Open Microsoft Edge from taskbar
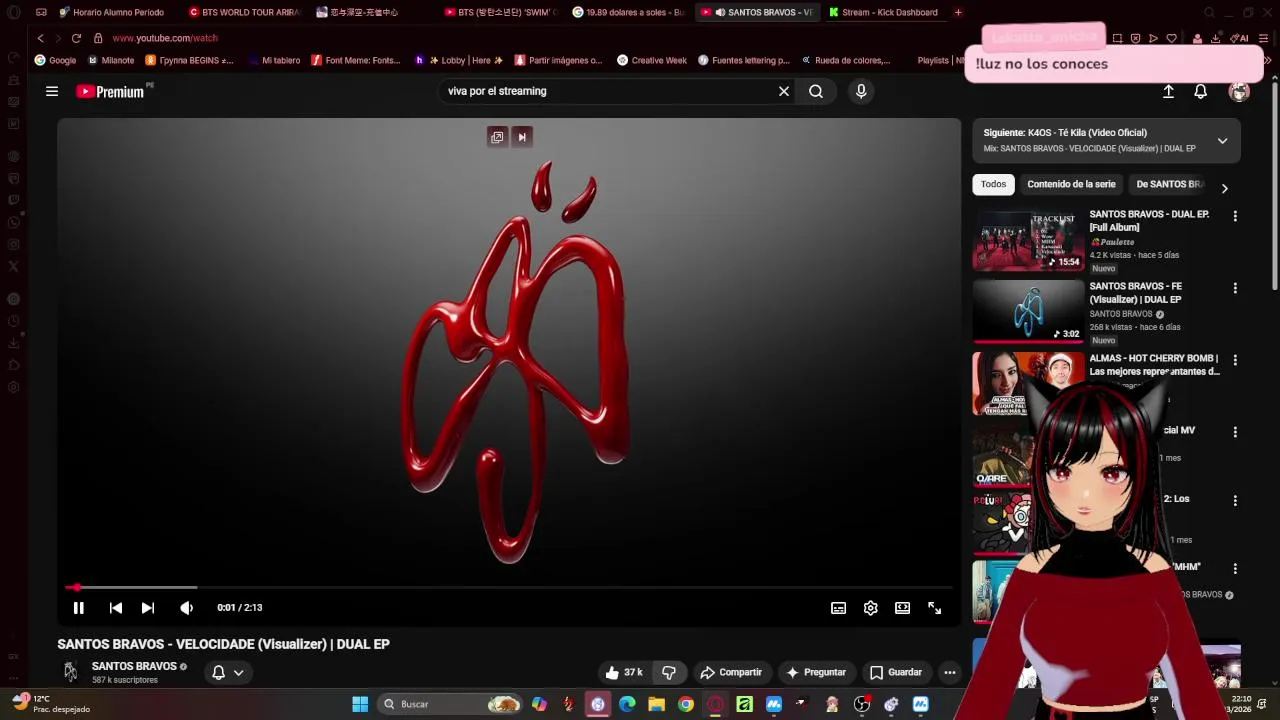Image resolution: width=1280 pixels, height=720 pixels. click(x=627, y=704)
